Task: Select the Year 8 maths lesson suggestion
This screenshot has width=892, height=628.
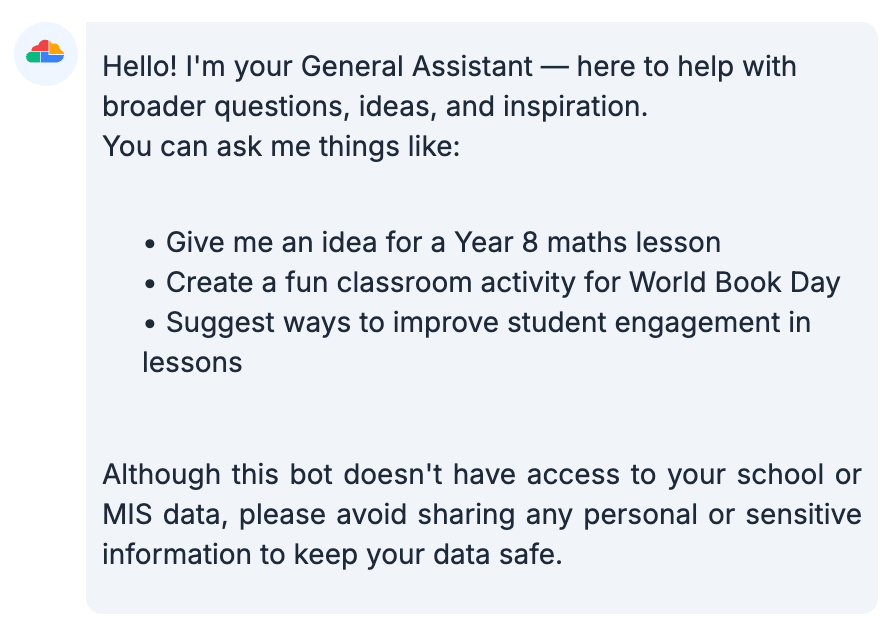Action: [443, 243]
